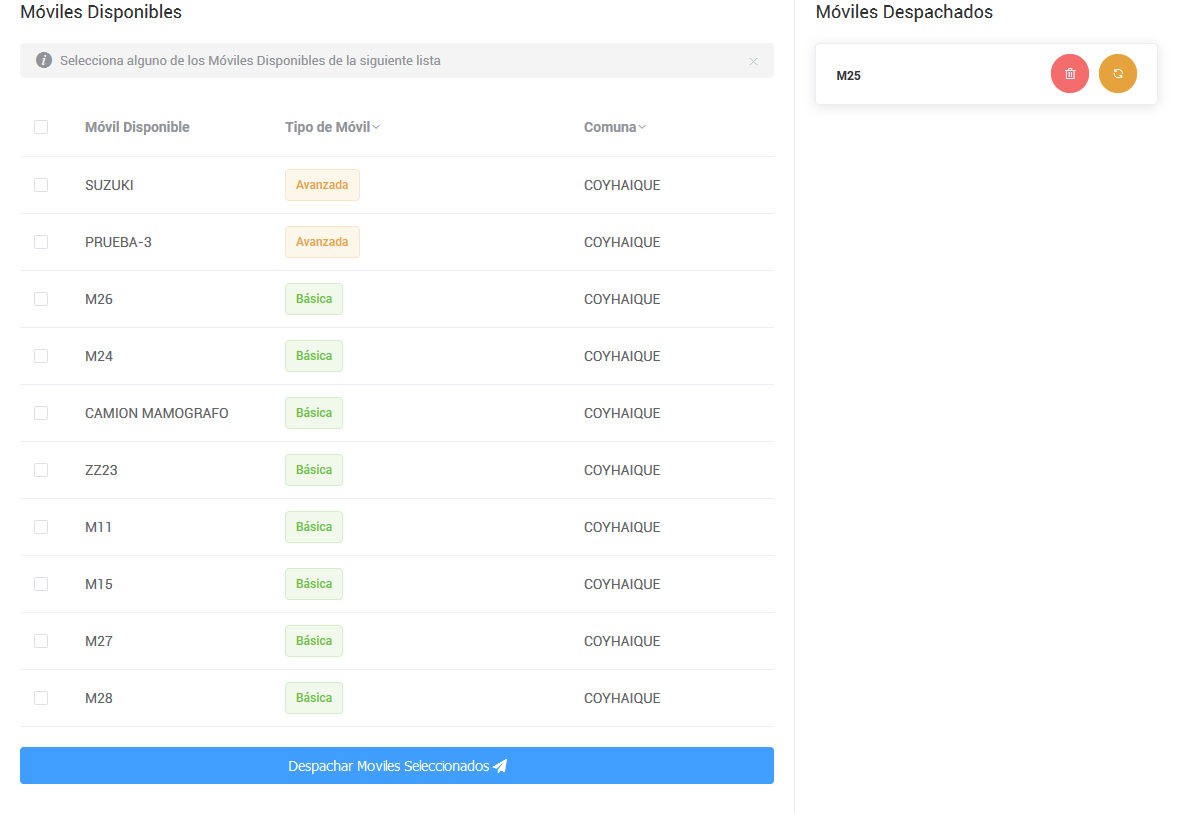The image size is (1193, 813).
Task: Click the paper plane icon on dispatch button
Action: coord(501,766)
